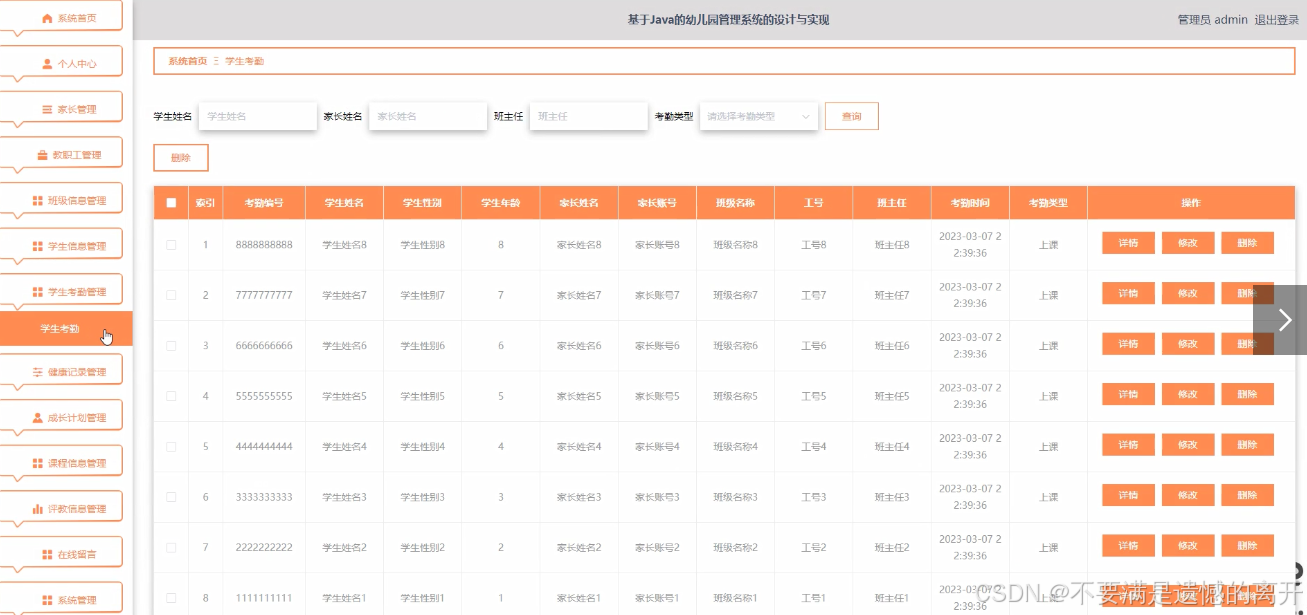
Task: Select the 学生考勤 submenu item
Action: point(66,328)
